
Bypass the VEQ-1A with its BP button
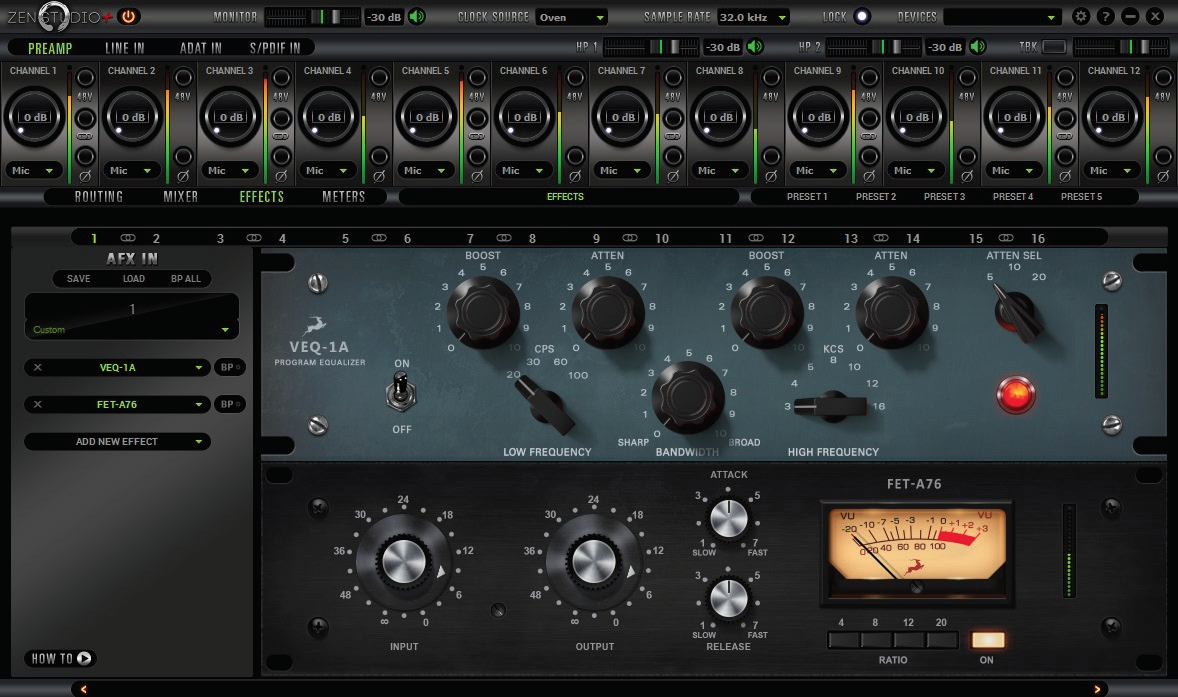pyautogui.click(x=229, y=367)
